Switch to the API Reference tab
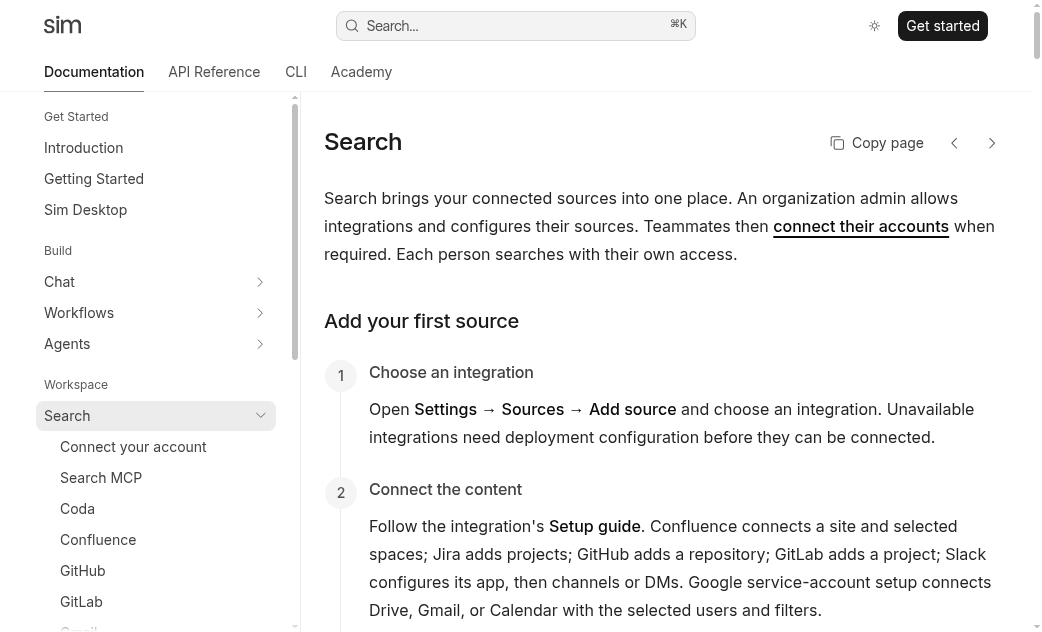Viewport: 1042px width, 632px height. [214, 72]
